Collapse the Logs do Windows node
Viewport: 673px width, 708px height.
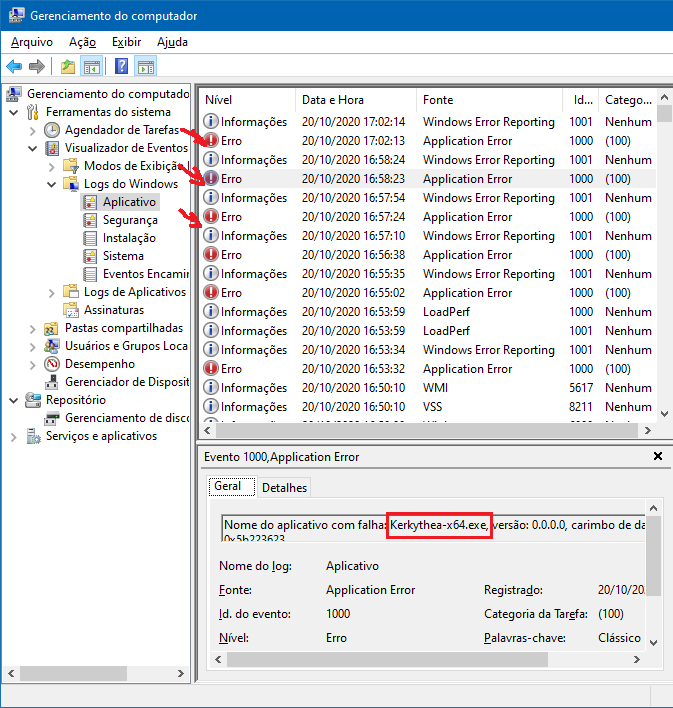tap(51, 184)
